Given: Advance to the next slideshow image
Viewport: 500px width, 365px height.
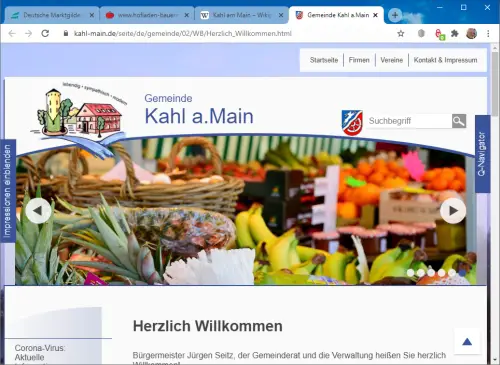Looking at the screenshot, I should pyautogui.click(x=453, y=211).
